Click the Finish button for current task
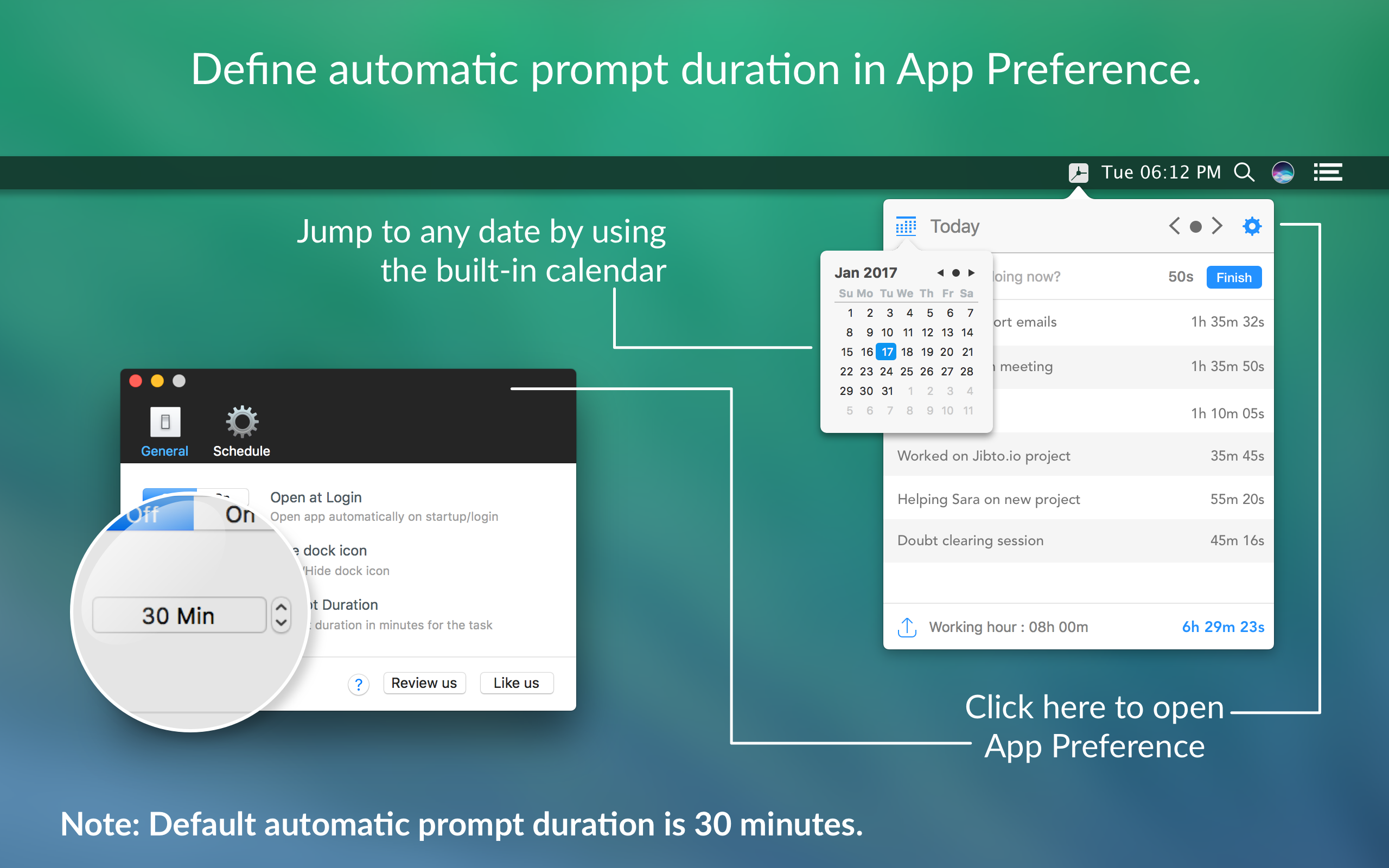The width and height of the screenshot is (1389, 868). click(x=1233, y=277)
